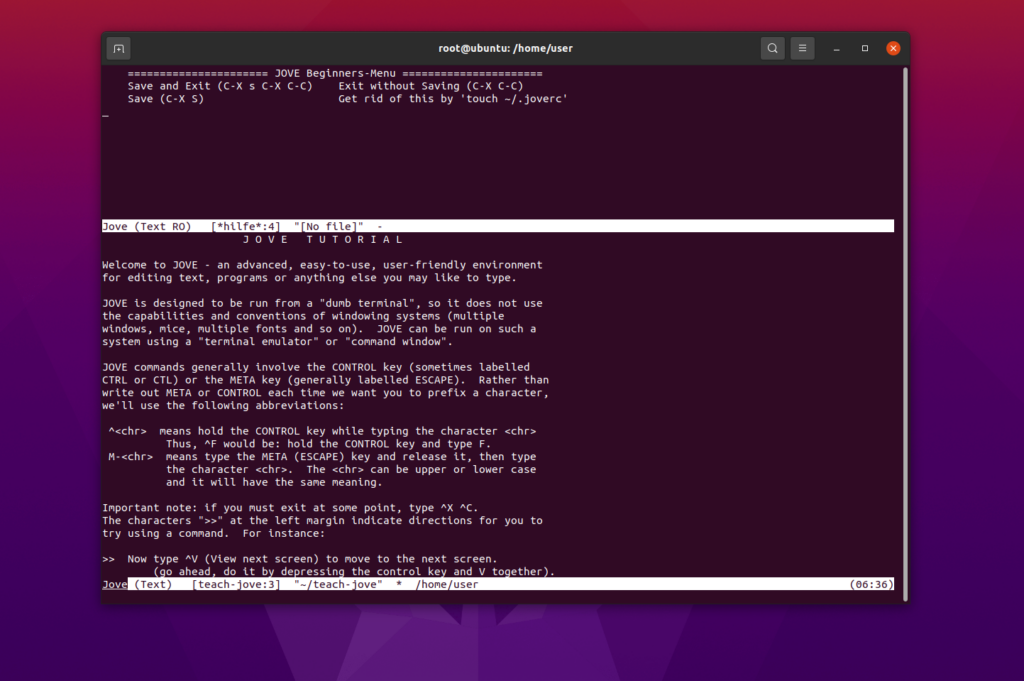
Task: Click line 'Thus, ^F would be:'
Action: (x=328, y=444)
